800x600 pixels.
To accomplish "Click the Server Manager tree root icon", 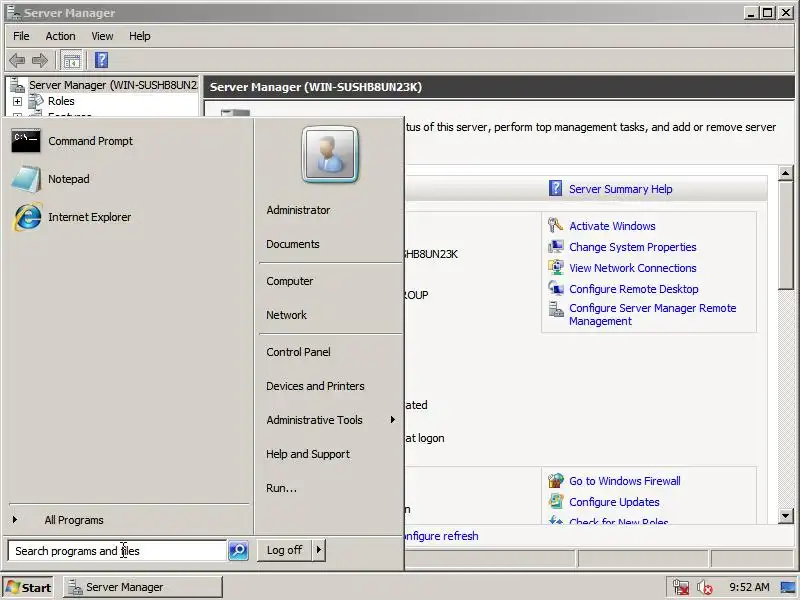I will click(x=17, y=85).
